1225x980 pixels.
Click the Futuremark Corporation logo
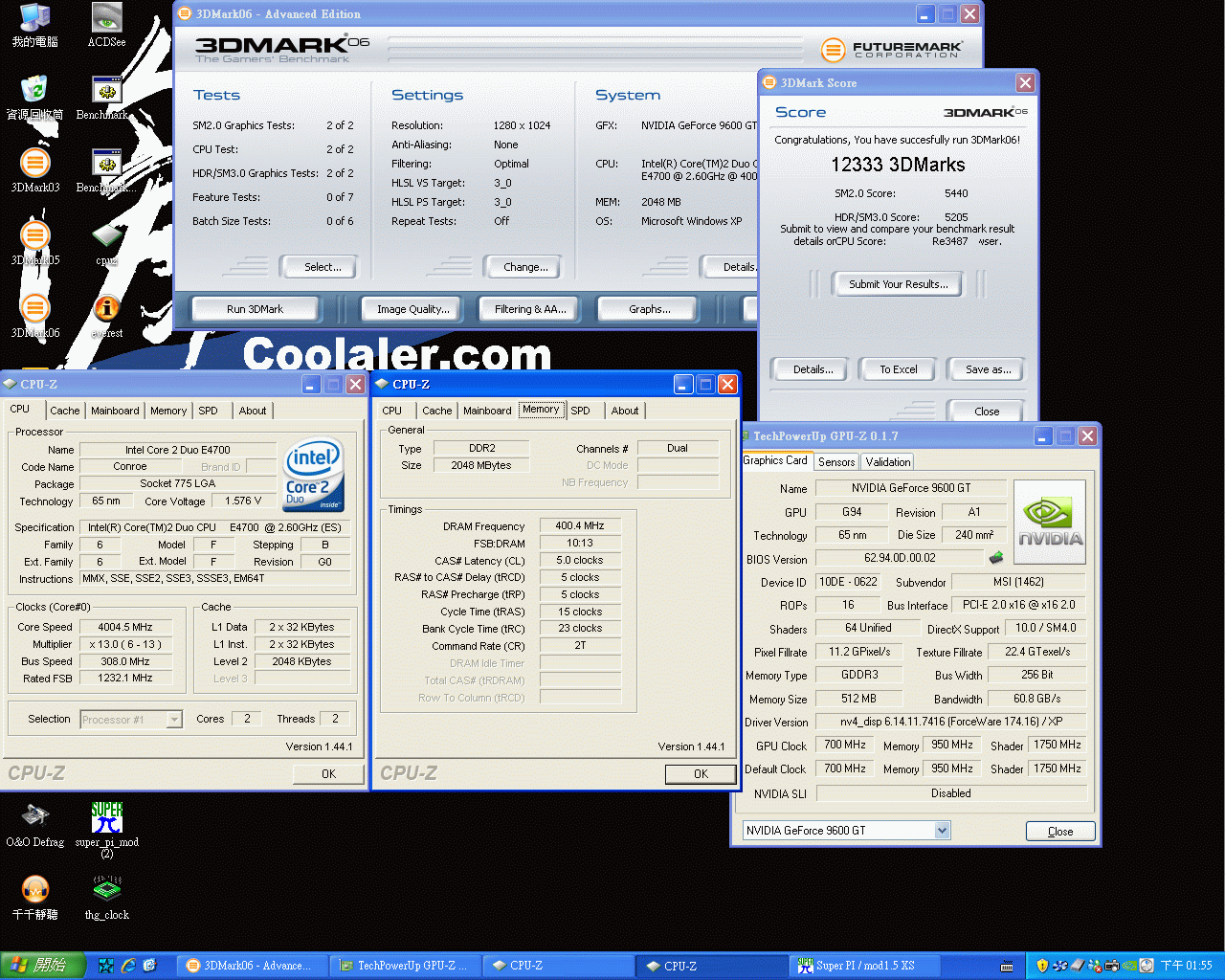(x=892, y=49)
